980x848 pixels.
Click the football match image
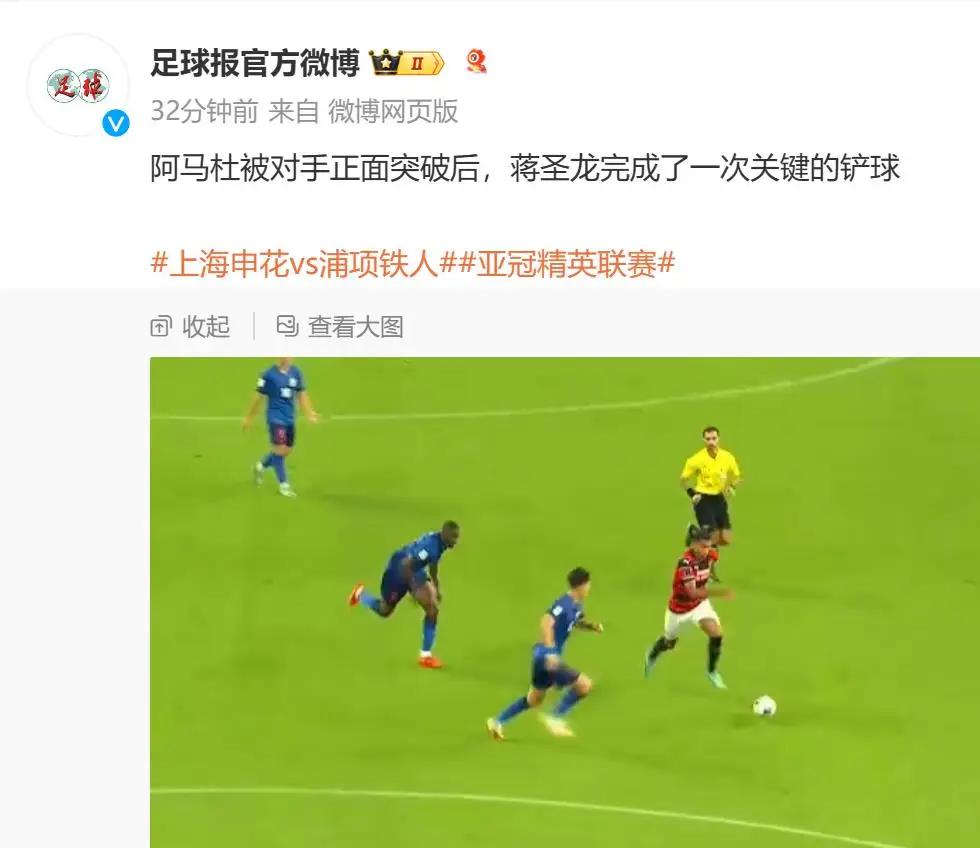click(565, 602)
